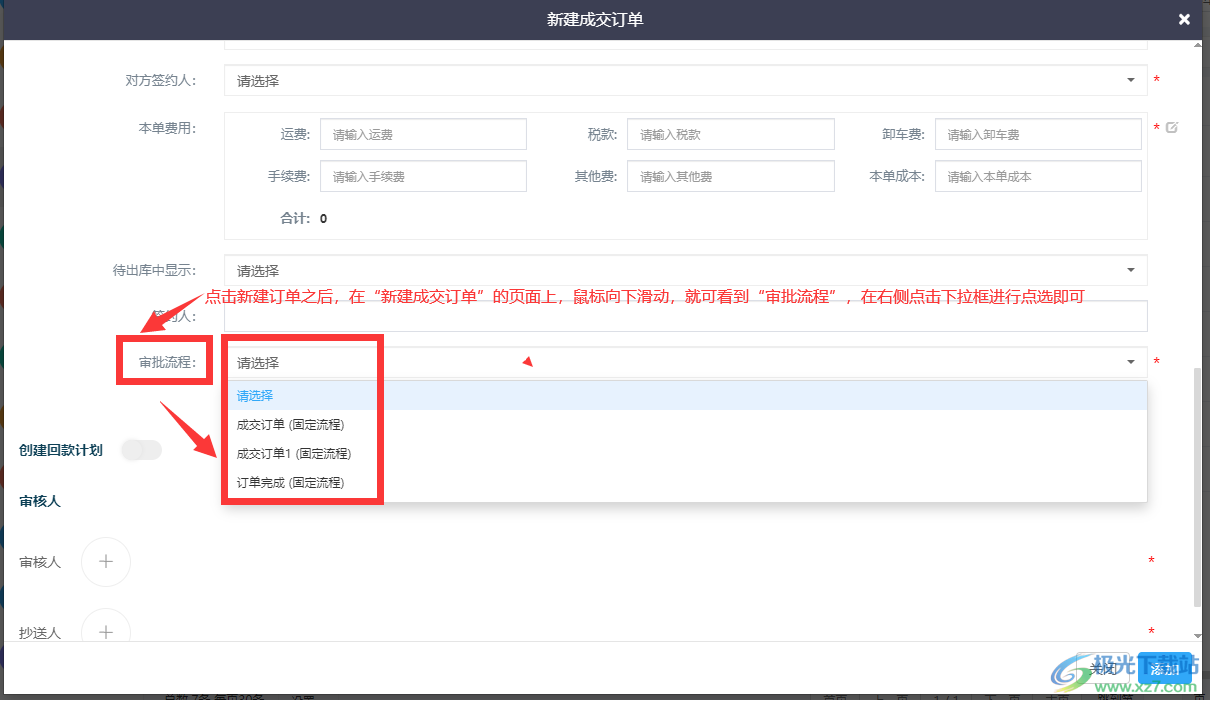Click the 本单成本 input field
This screenshot has width=1210, height=703.
pyautogui.click(x=1038, y=176)
